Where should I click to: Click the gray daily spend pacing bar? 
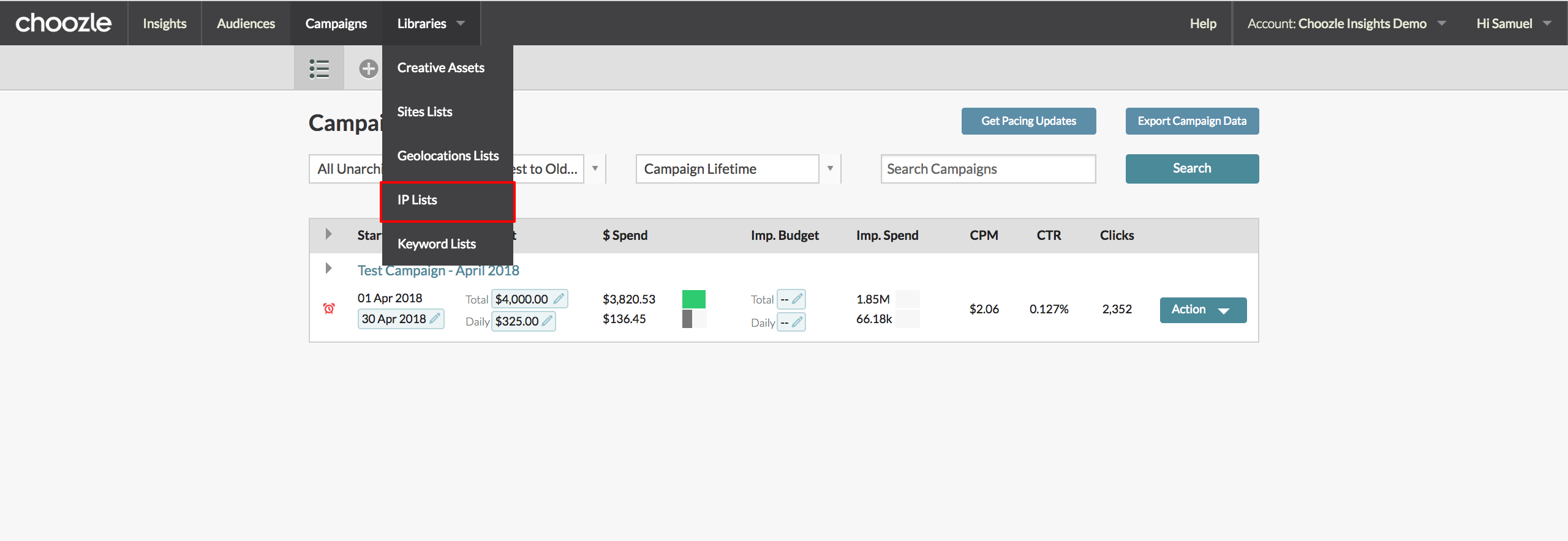coord(687,319)
